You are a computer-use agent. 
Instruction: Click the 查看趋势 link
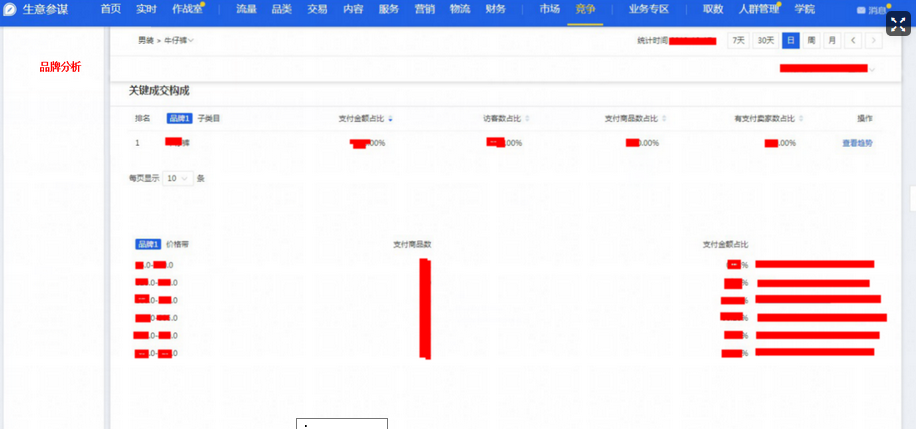[x=857, y=144]
